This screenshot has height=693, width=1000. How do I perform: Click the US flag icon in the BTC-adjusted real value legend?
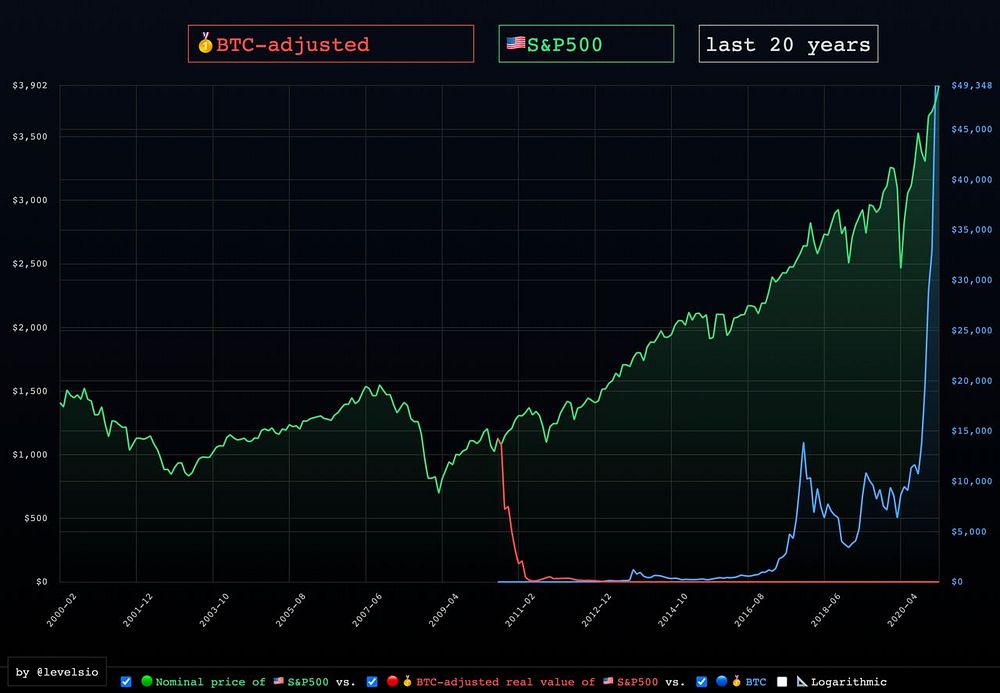pos(608,681)
